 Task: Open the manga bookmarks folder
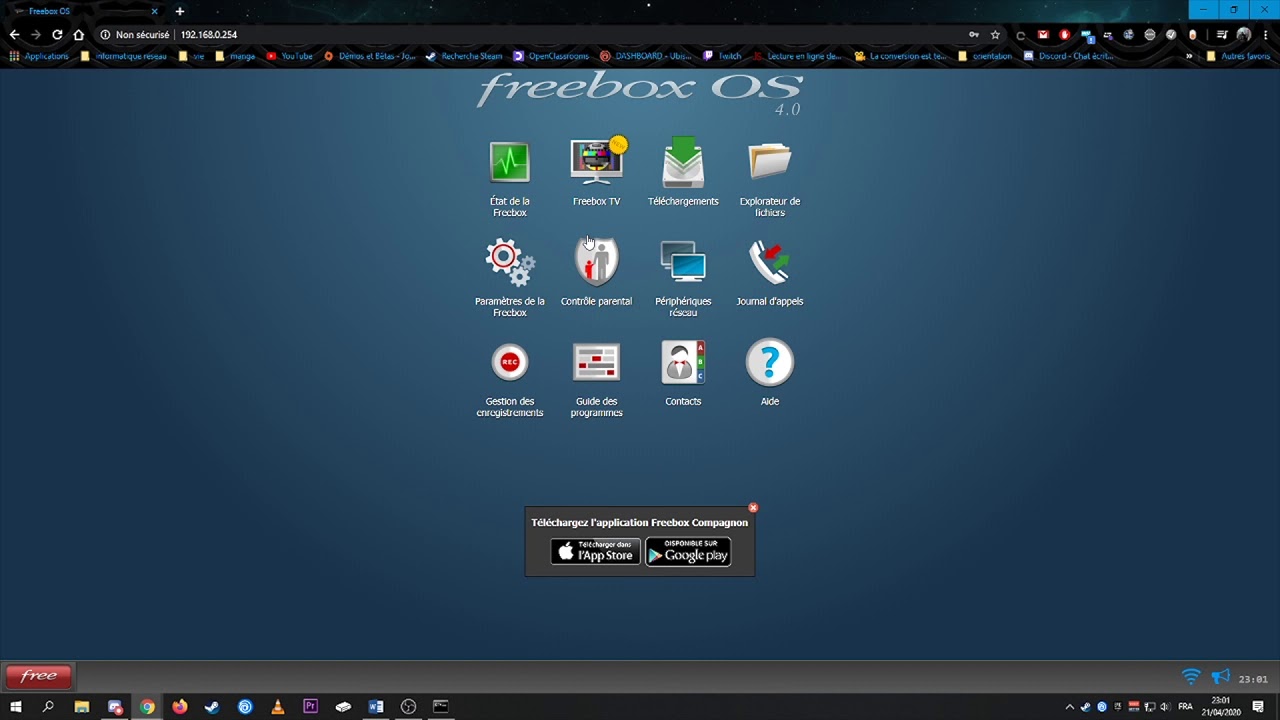[x=235, y=56]
